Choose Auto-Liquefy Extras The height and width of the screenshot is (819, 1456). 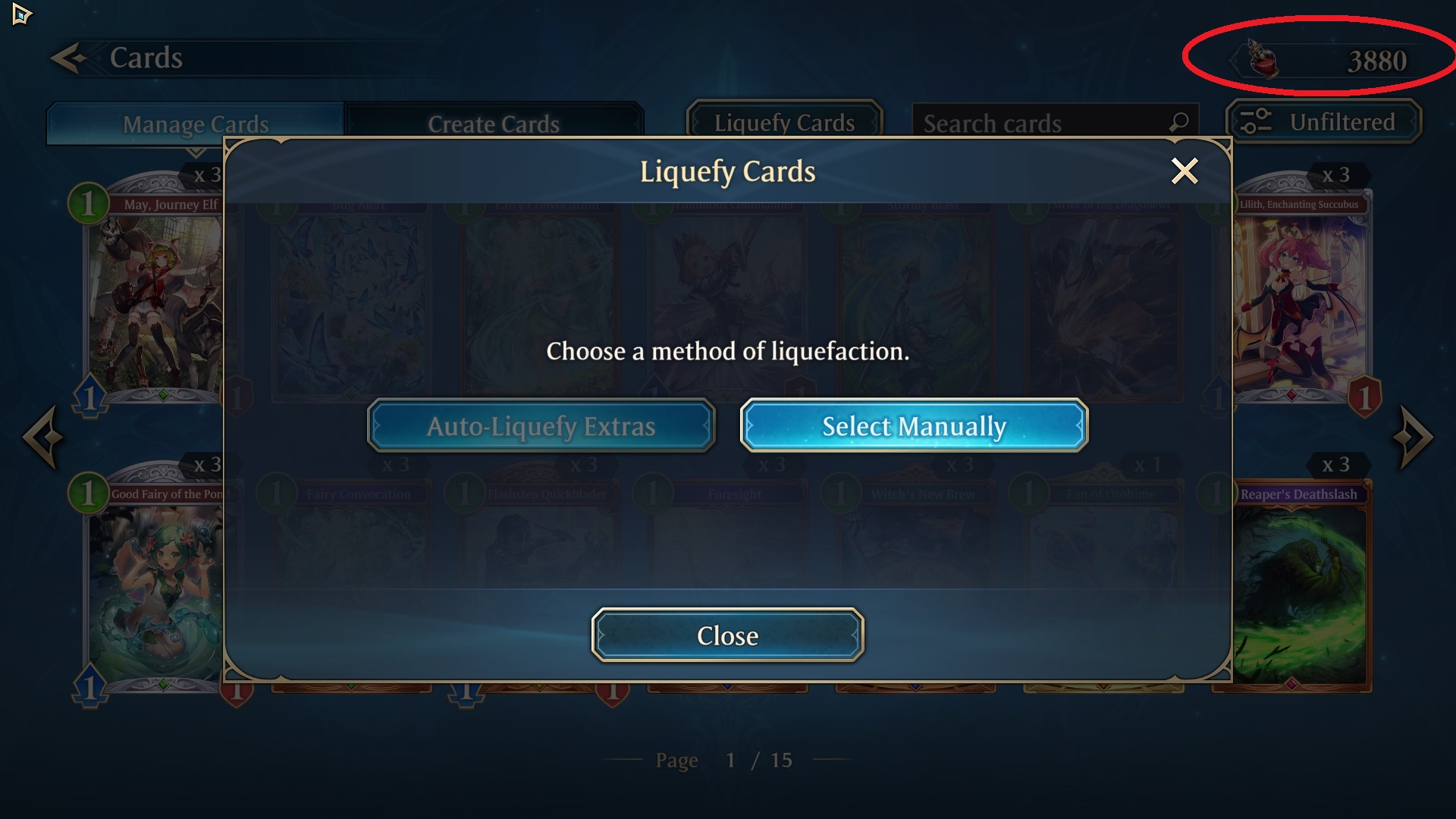click(541, 426)
